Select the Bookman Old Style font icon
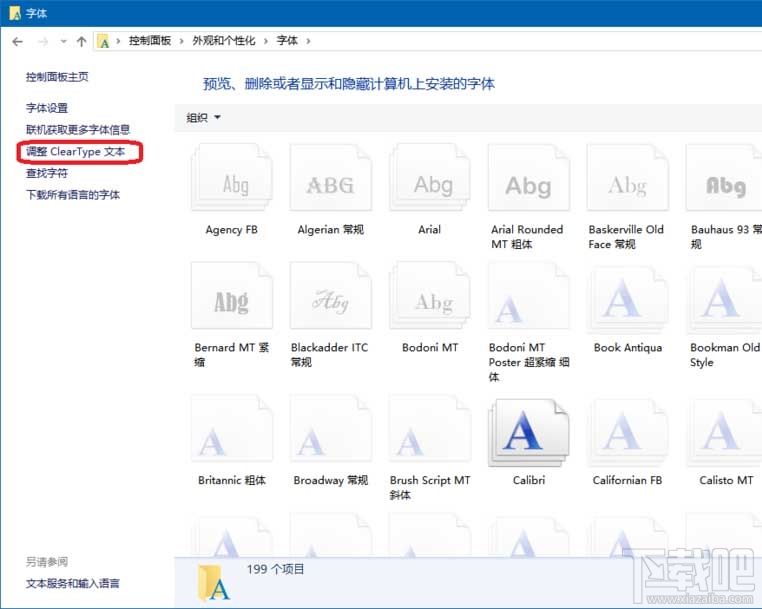 pyautogui.click(x=724, y=298)
